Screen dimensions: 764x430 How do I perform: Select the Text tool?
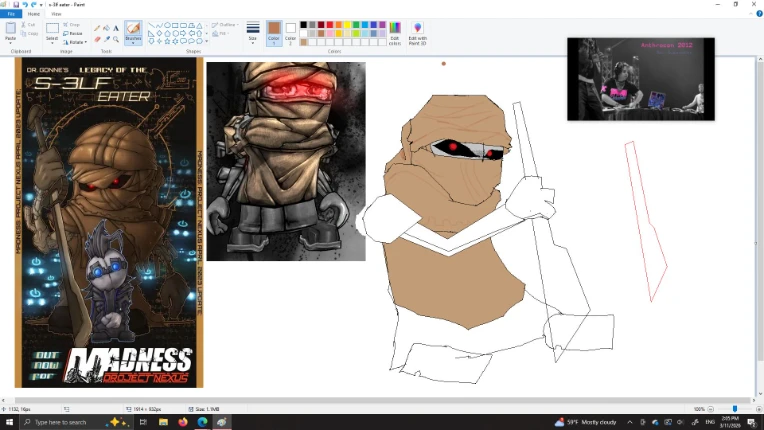click(x=116, y=28)
